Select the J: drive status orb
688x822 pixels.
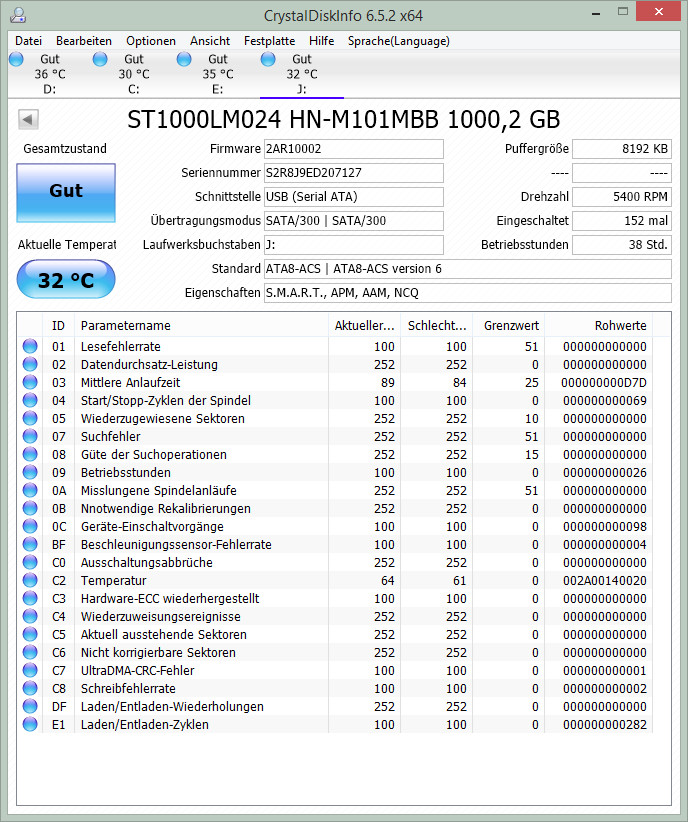pyautogui.click(x=268, y=59)
